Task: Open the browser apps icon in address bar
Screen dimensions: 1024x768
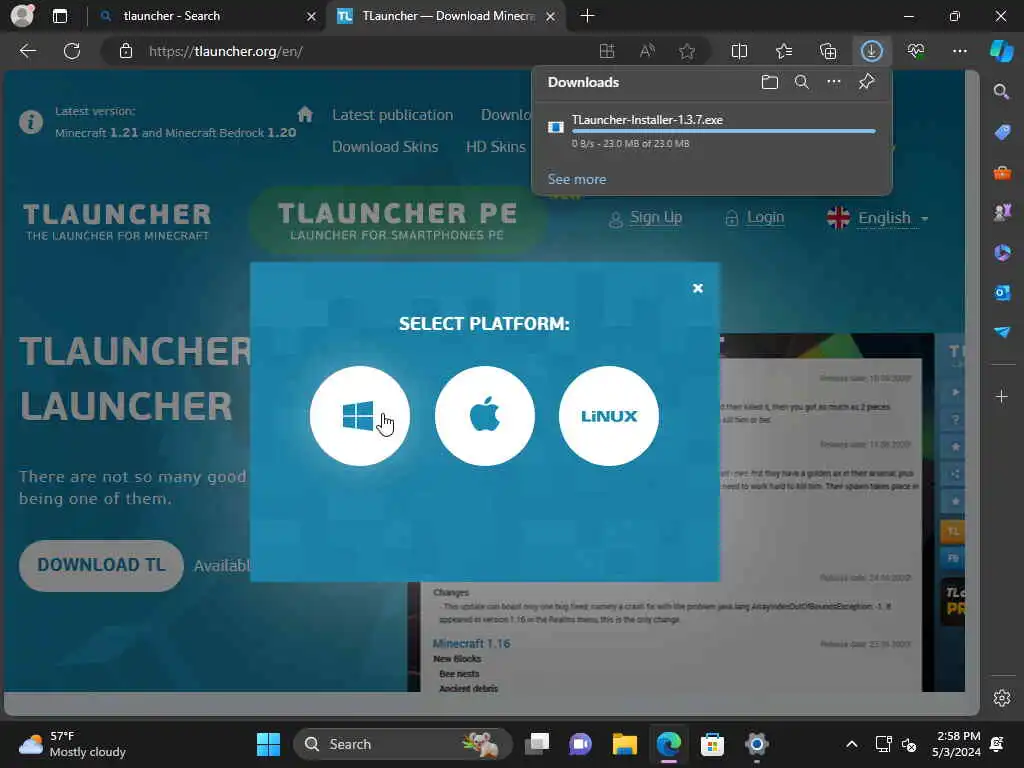Action: tap(607, 51)
